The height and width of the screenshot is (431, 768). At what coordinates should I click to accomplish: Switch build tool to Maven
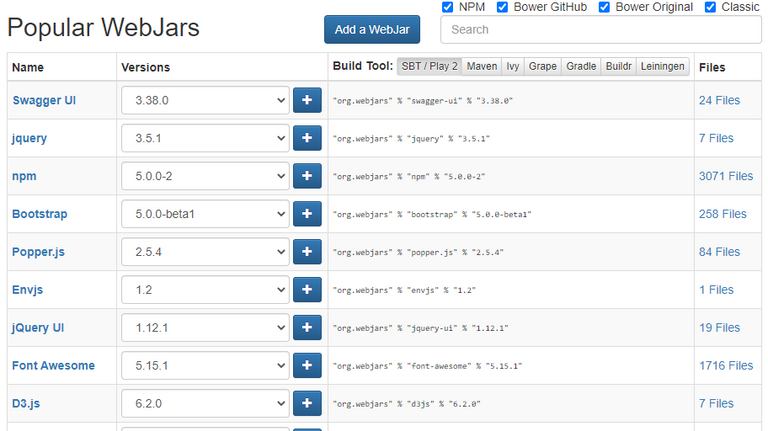pyautogui.click(x=481, y=66)
